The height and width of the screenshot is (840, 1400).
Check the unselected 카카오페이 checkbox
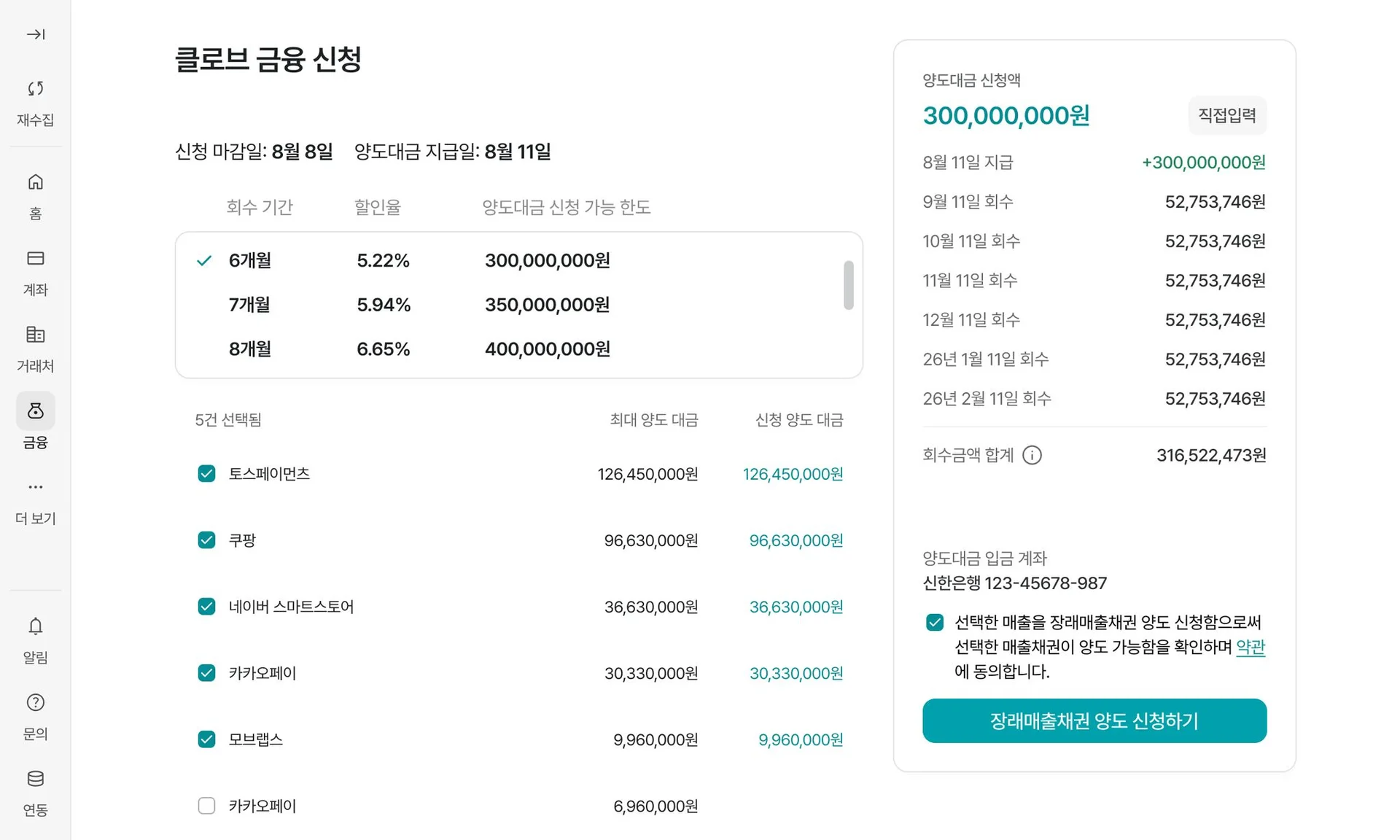(206, 806)
